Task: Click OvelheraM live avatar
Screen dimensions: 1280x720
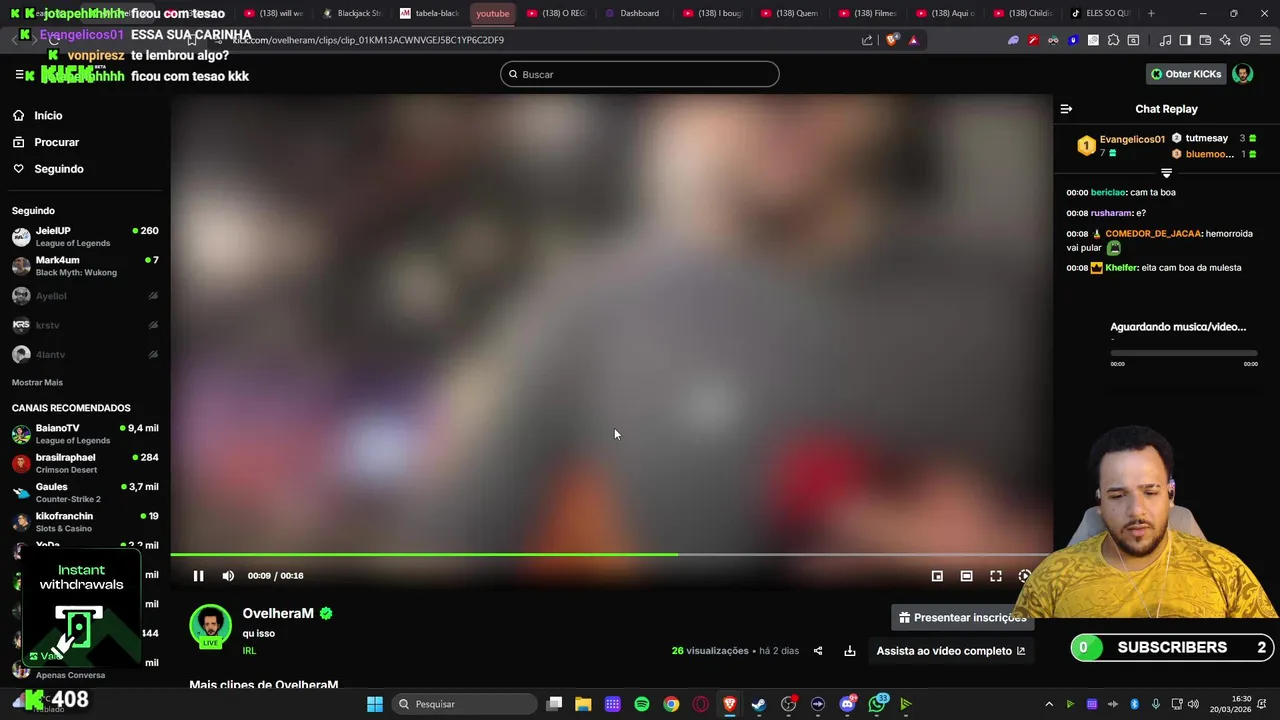Action: [x=210, y=626]
